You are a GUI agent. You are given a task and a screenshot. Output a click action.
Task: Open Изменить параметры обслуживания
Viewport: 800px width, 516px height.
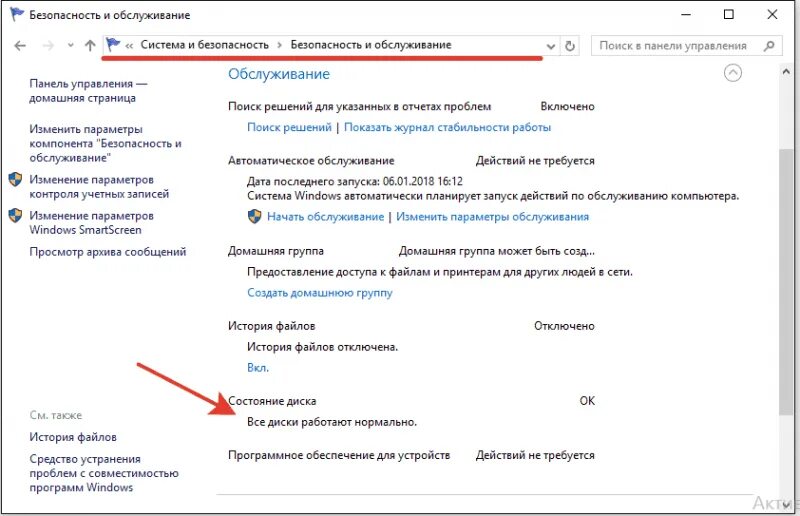(x=492, y=216)
